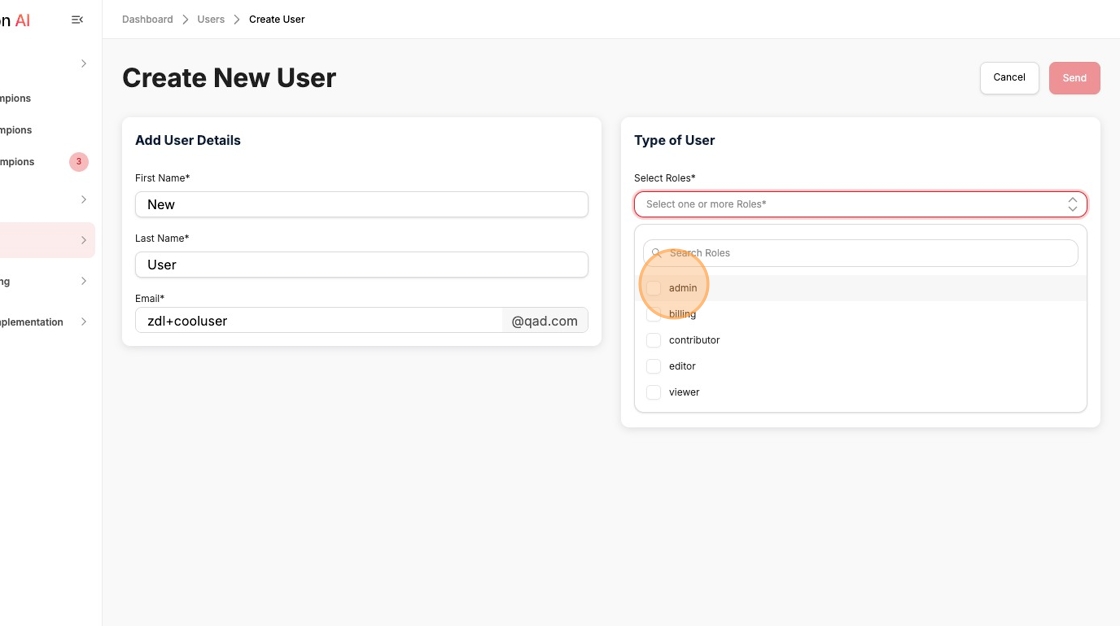
Task: Toggle the Select Roles up-down arrows
Action: pos(1072,204)
